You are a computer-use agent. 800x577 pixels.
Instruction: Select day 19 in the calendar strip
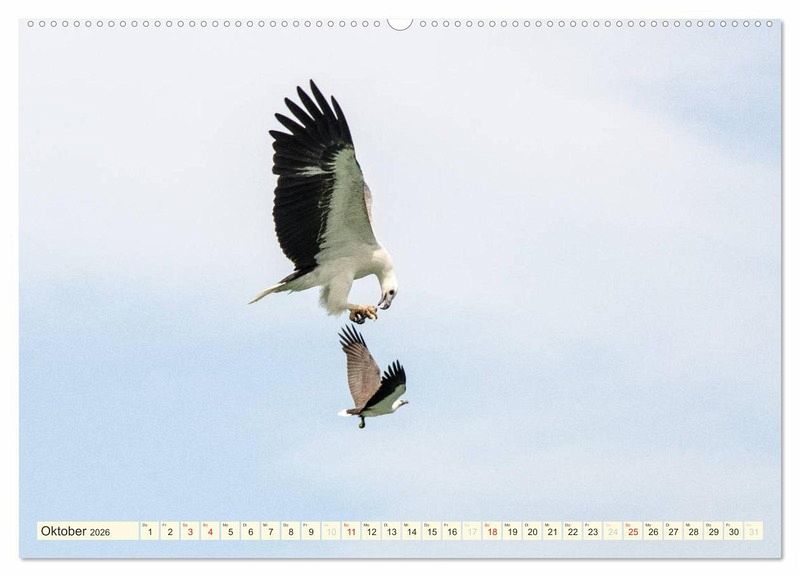coord(512,531)
